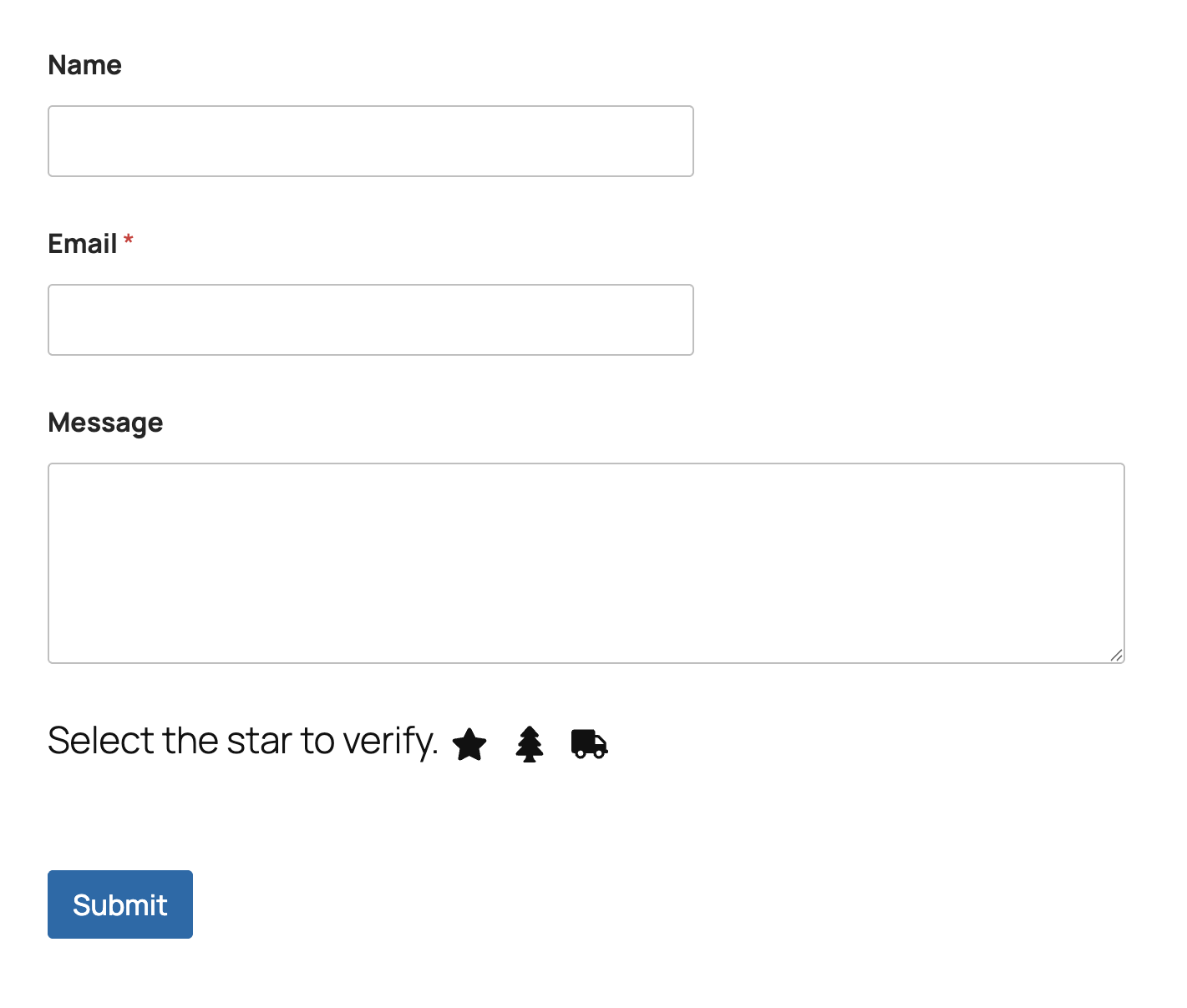This screenshot has height=1008, width=1187.
Task: Click the Name label above the first field
Action: tap(84, 64)
